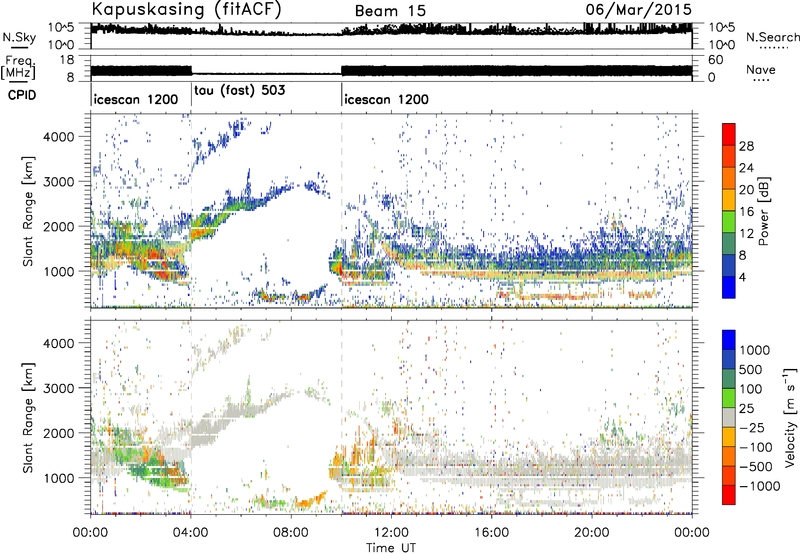Click Power colorbar swatch between 8 and 12
The image size is (800, 554).
[x=729, y=244]
